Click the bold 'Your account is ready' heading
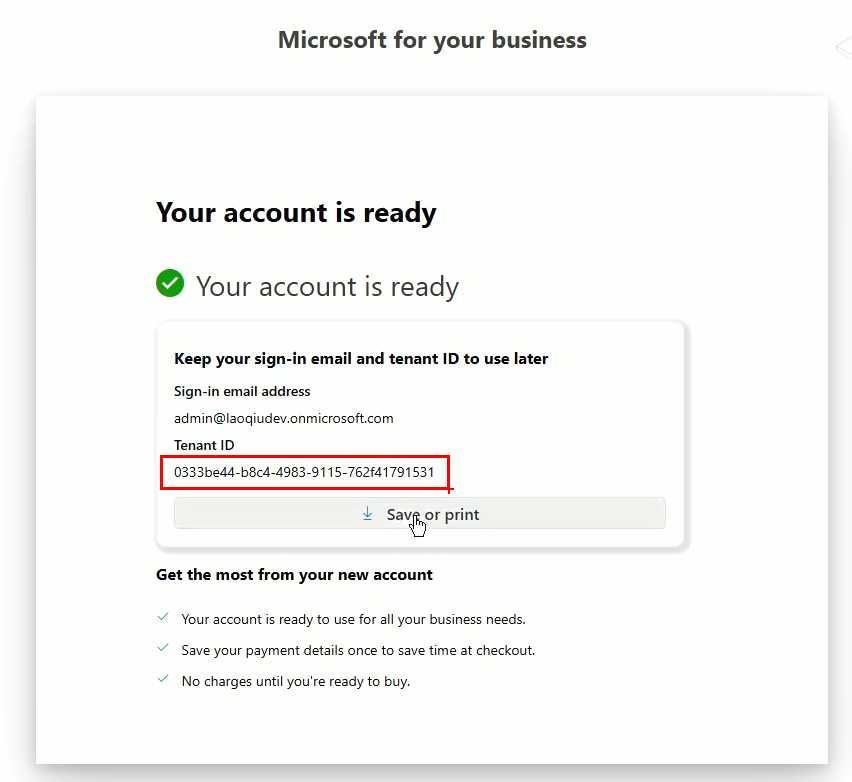This screenshot has height=782, width=852. click(x=296, y=213)
